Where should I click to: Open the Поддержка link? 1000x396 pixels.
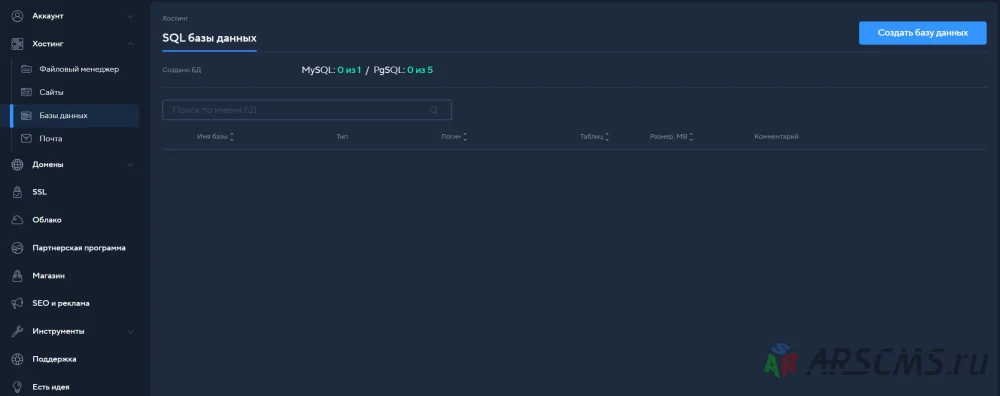tap(54, 359)
